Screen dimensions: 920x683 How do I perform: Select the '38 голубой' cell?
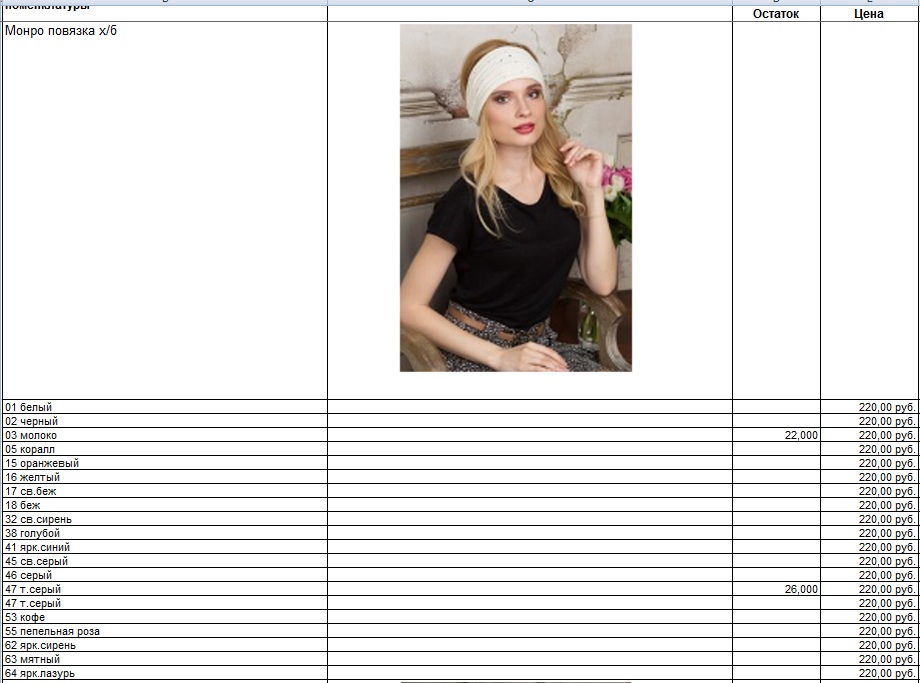point(165,533)
